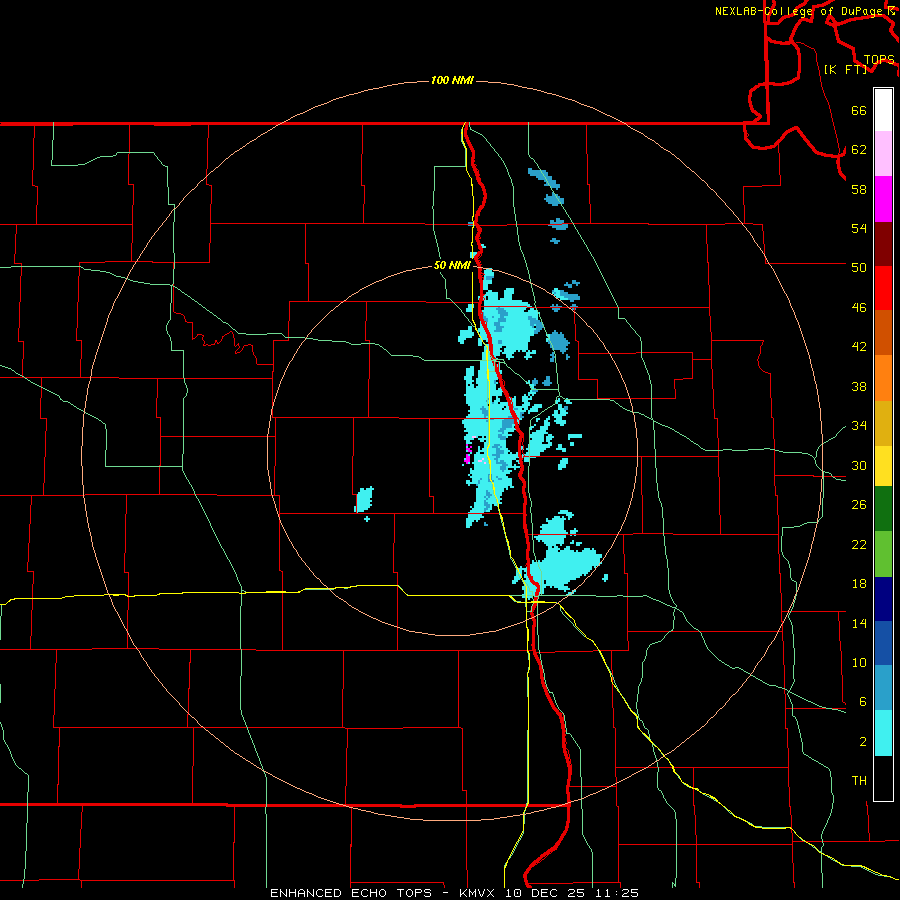Viewport: 900px width, 900px height.
Task: Click the '[K FT]' units label
Action: pyautogui.click(x=845, y=69)
